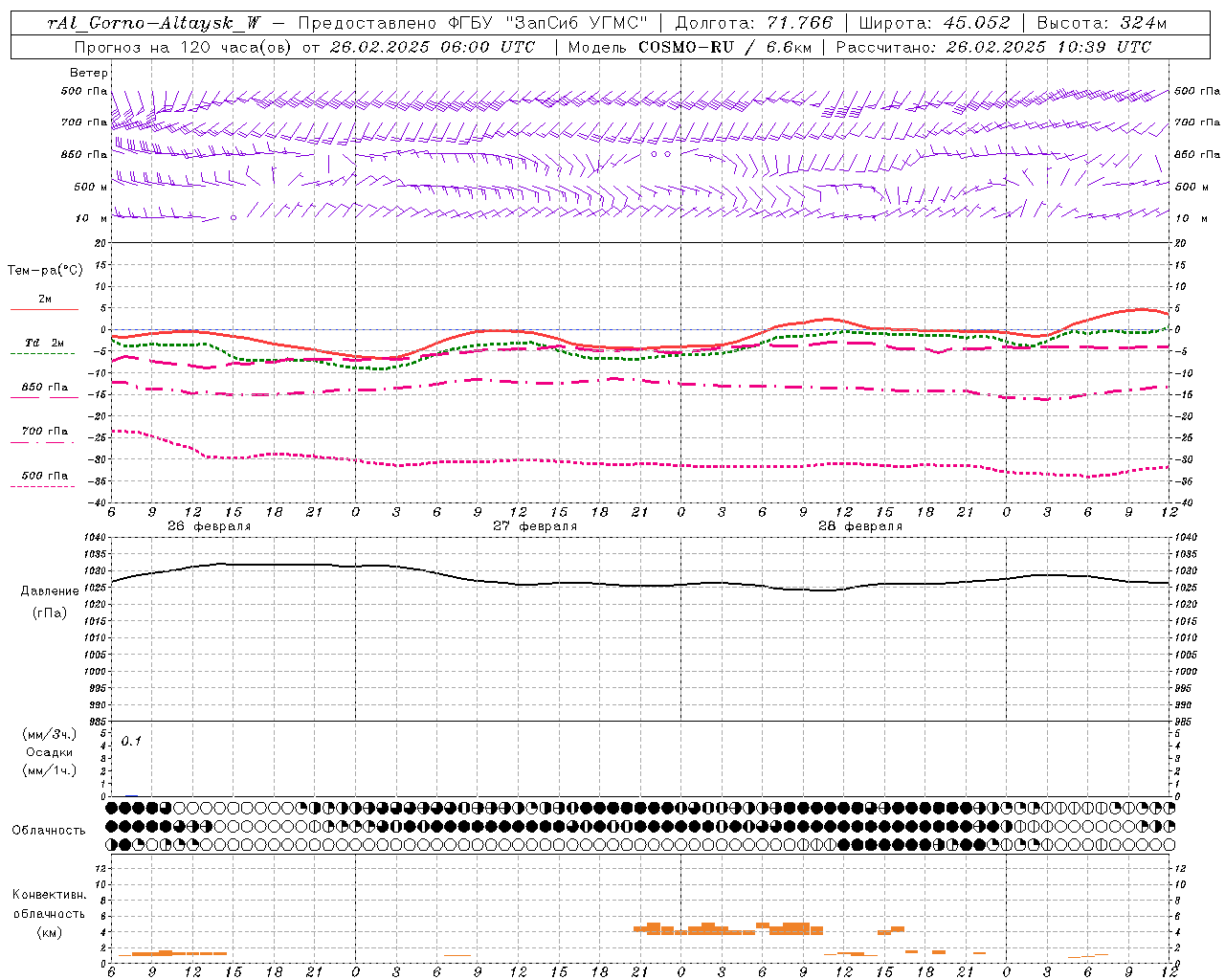Click the 10 м wind level label on left
The height and width of the screenshot is (980, 1225).
click(x=91, y=218)
